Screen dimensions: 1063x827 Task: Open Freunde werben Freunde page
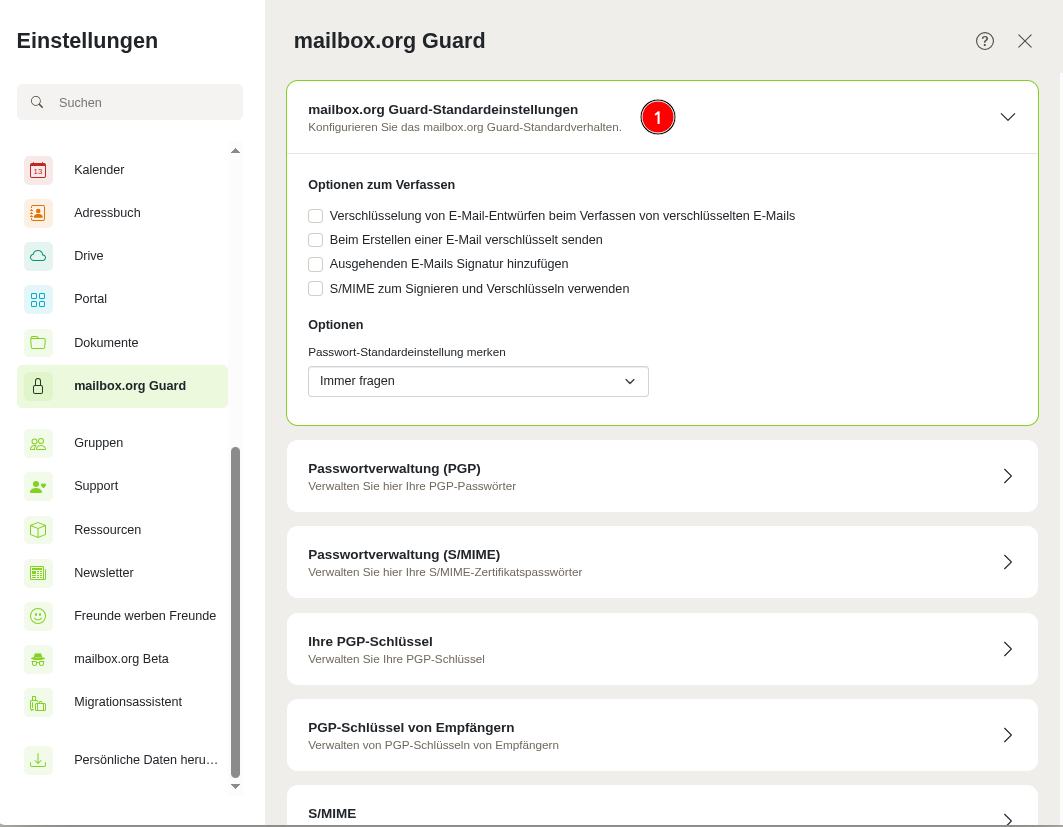122,616
